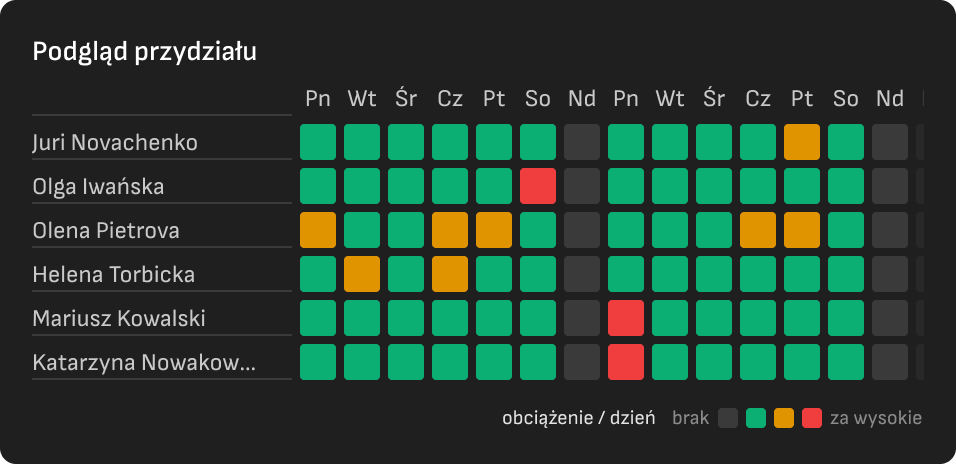This screenshot has height=464, width=956.
Task: Click the red legend swatch near 'za wysokie'
Action: [812, 418]
